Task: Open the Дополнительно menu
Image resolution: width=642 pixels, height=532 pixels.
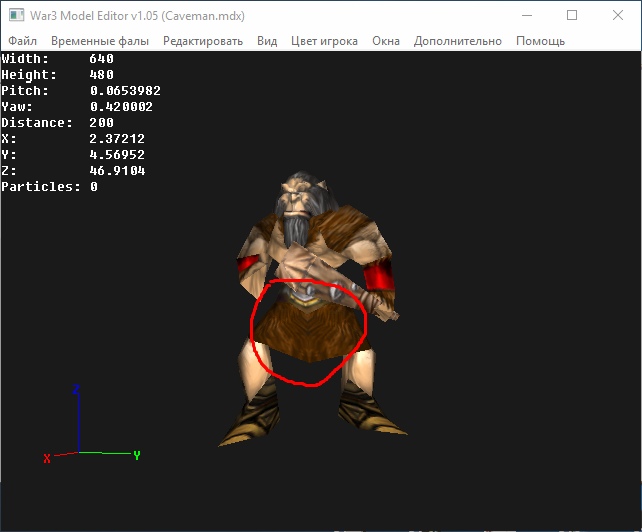Action: (x=457, y=41)
